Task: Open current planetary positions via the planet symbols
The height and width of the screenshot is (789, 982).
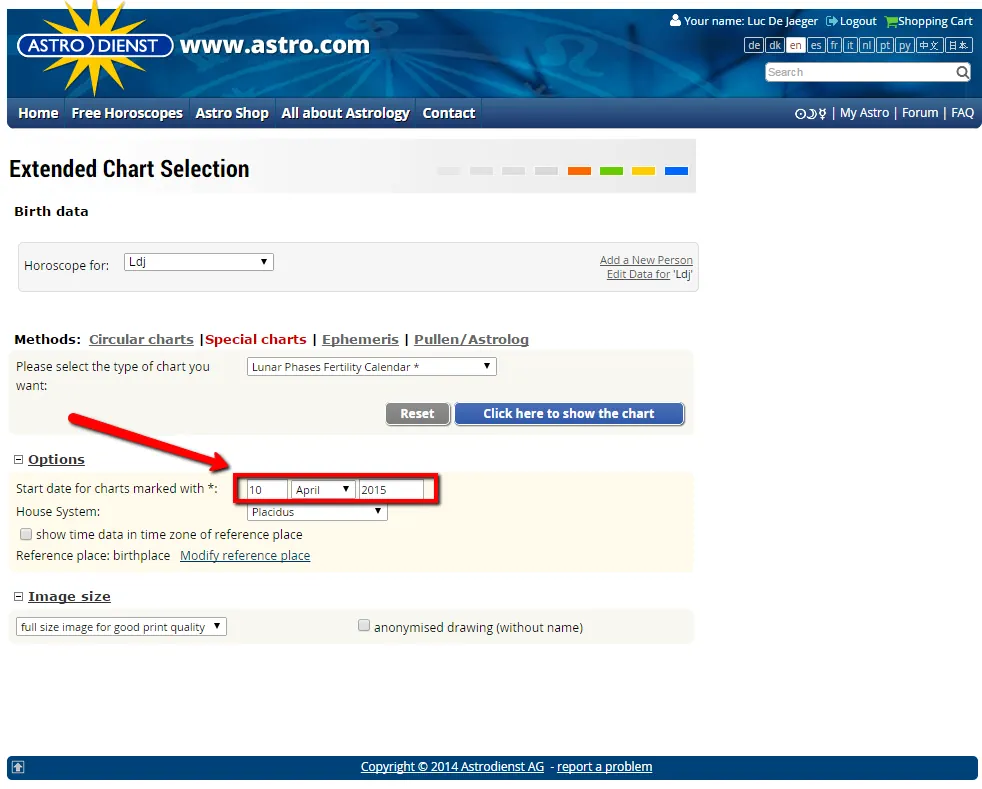Action: 812,112
